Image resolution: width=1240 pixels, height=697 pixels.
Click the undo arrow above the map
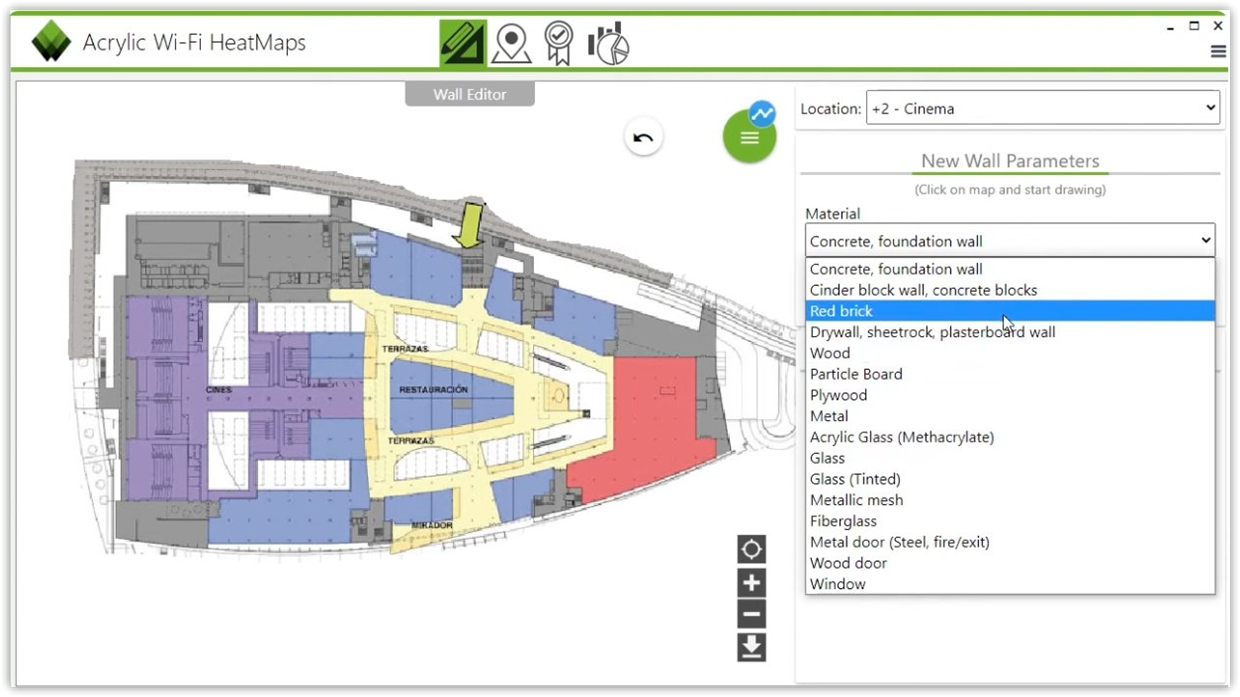coord(643,136)
